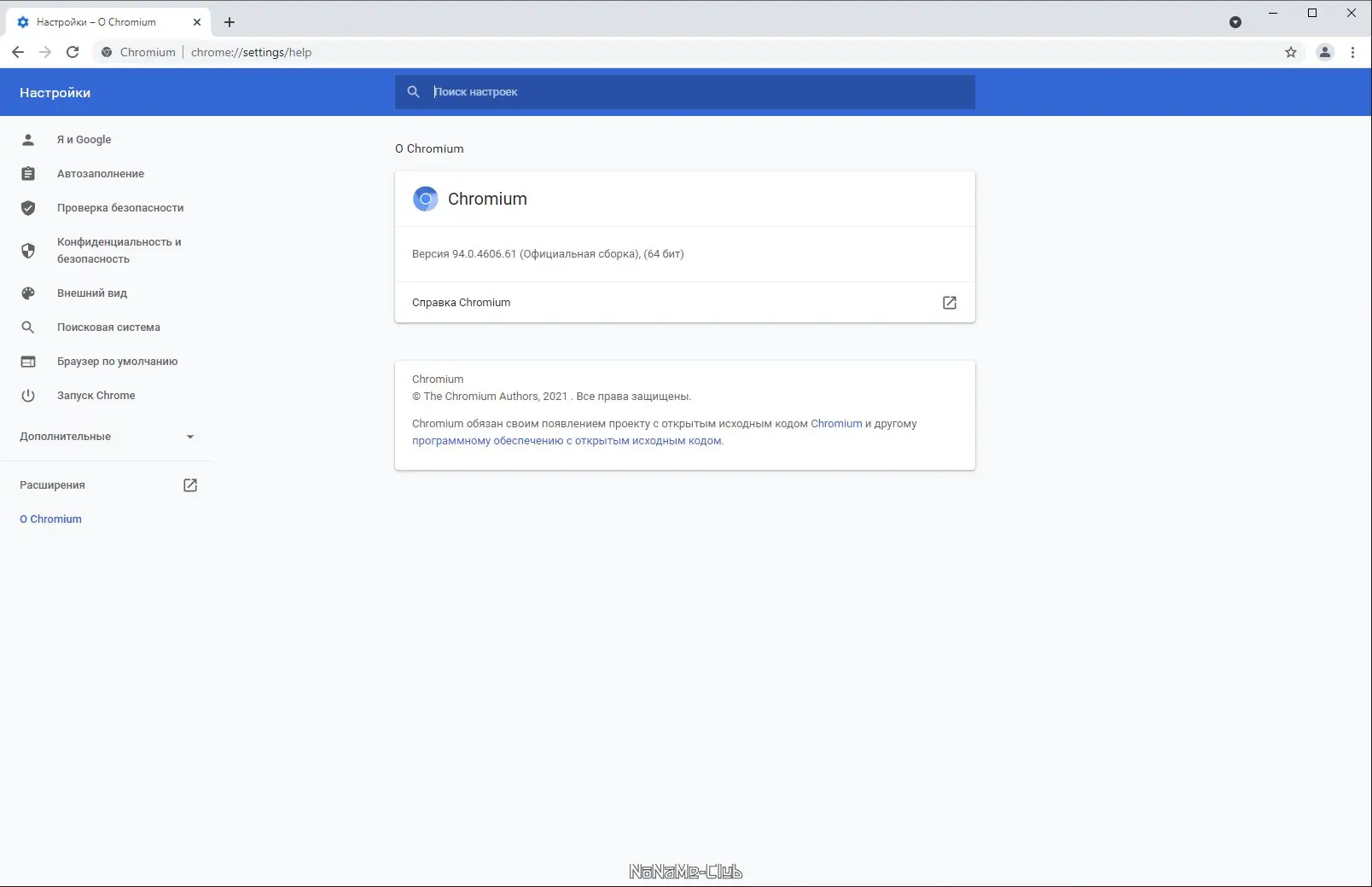Click the palette icon for Внешний вид
This screenshot has height=887, width=1372.
[28, 293]
